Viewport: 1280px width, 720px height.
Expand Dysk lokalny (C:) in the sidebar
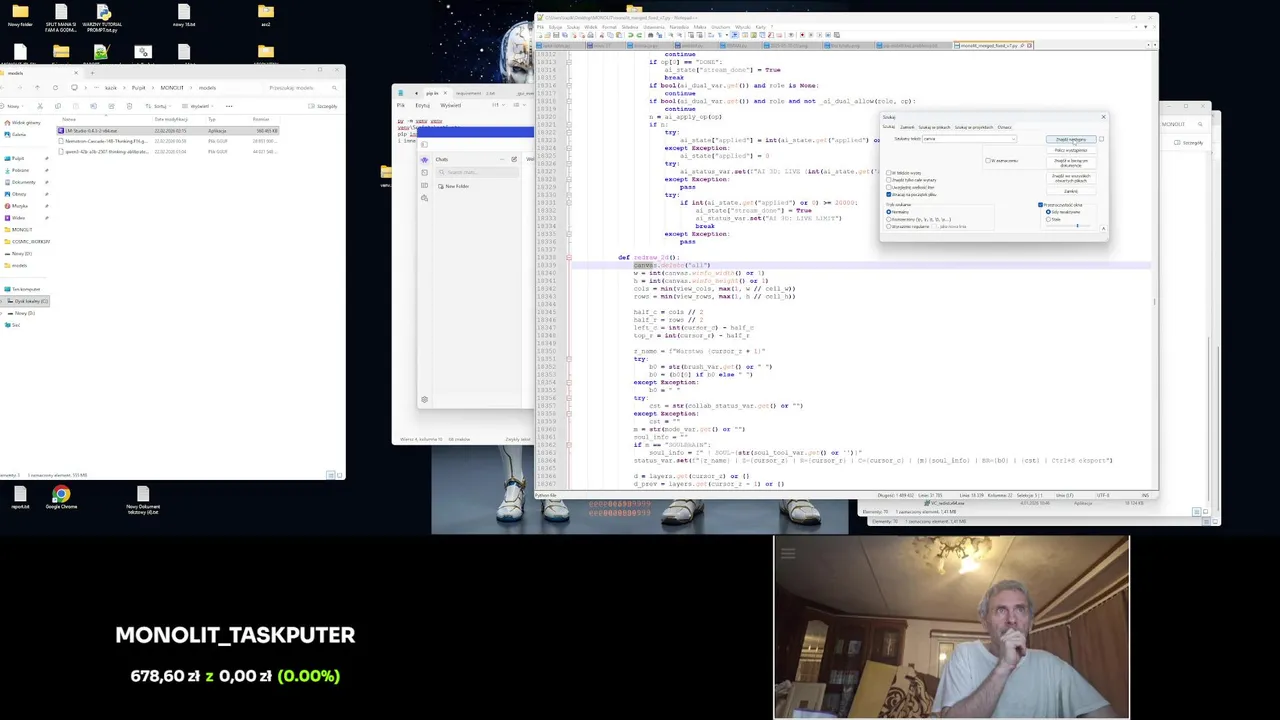3,301
